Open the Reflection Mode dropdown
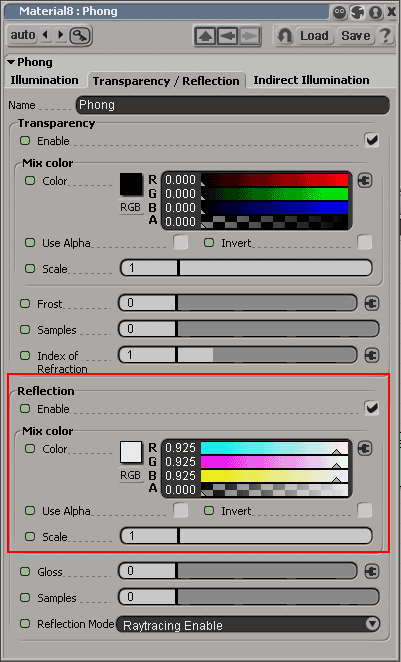Screen dimensions: 401x662 [x=248, y=624]
